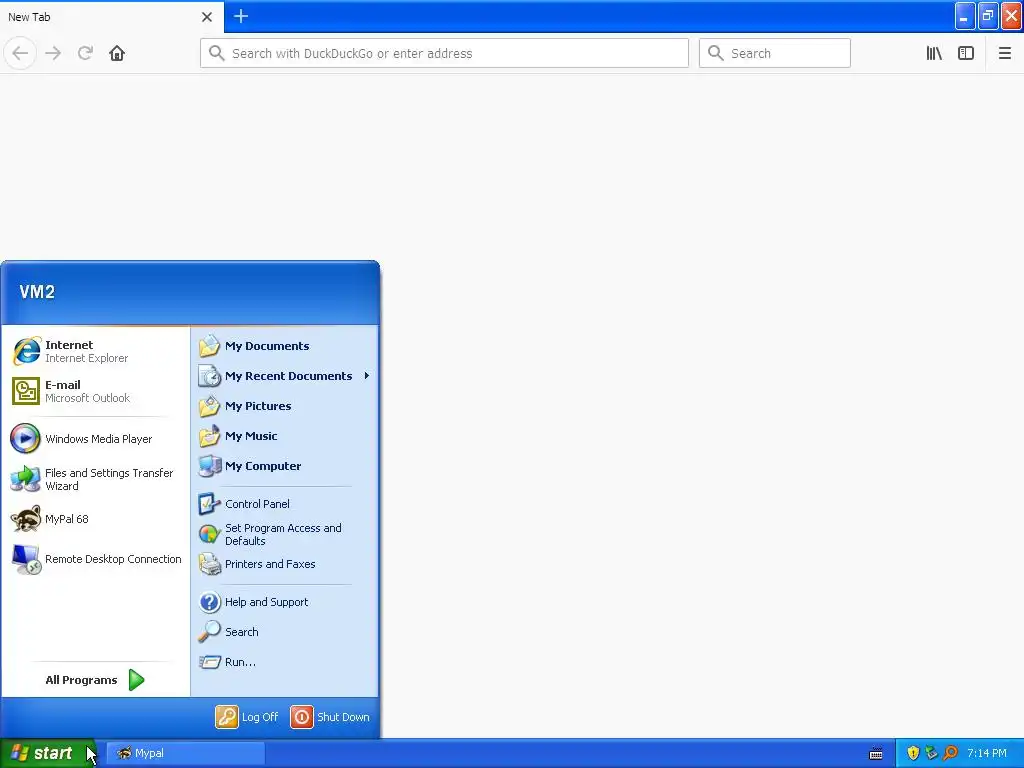The image size is (1024, 768).
Task: Click the start button
Action: click(x=47, y=753)
